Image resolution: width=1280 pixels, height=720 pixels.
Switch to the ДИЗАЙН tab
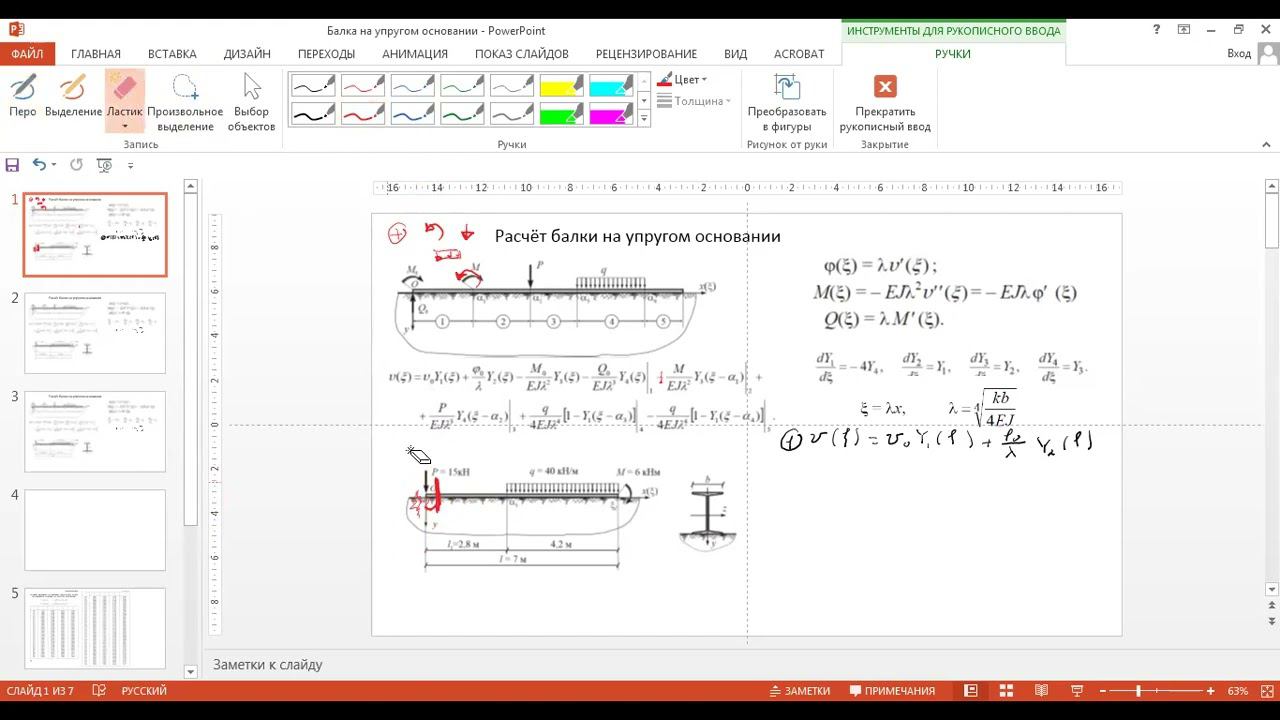(x=247, y=54)
